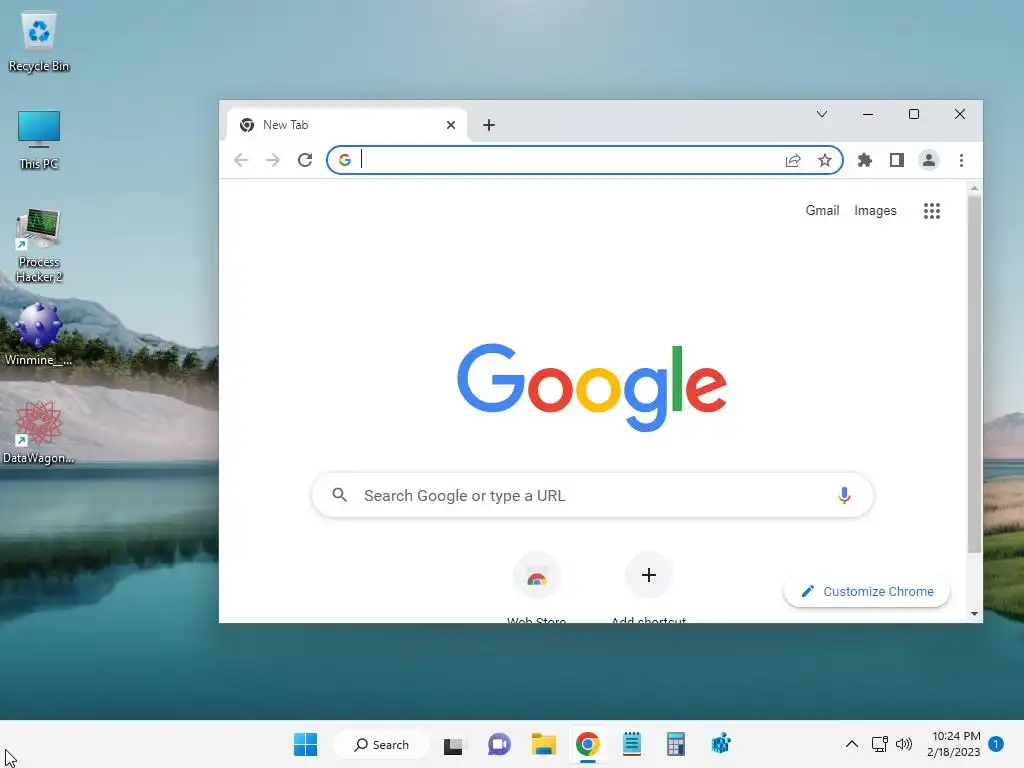This screenshot has width=1024, height=768.
Task: Click the Chrome back arrow button
Action: [241, 160]
